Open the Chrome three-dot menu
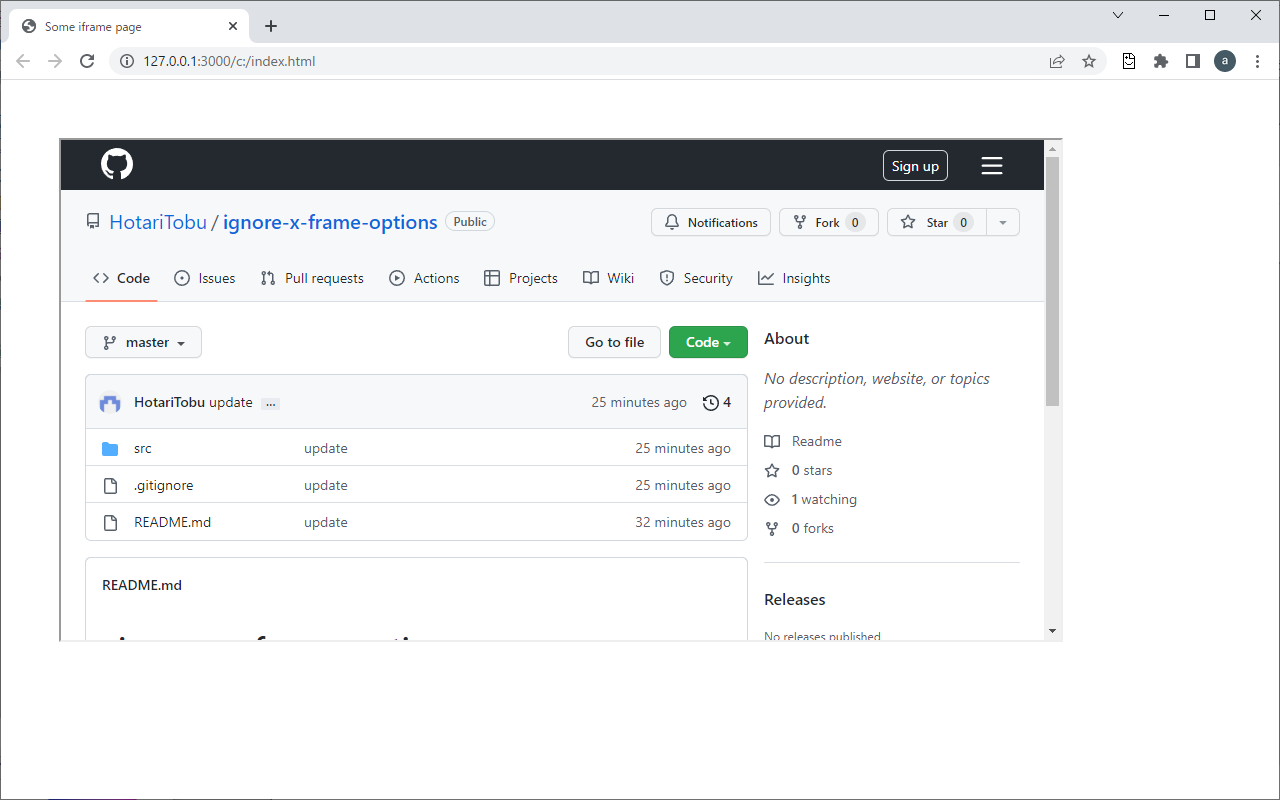The image size is (1280, 800). coord(1257,61)
